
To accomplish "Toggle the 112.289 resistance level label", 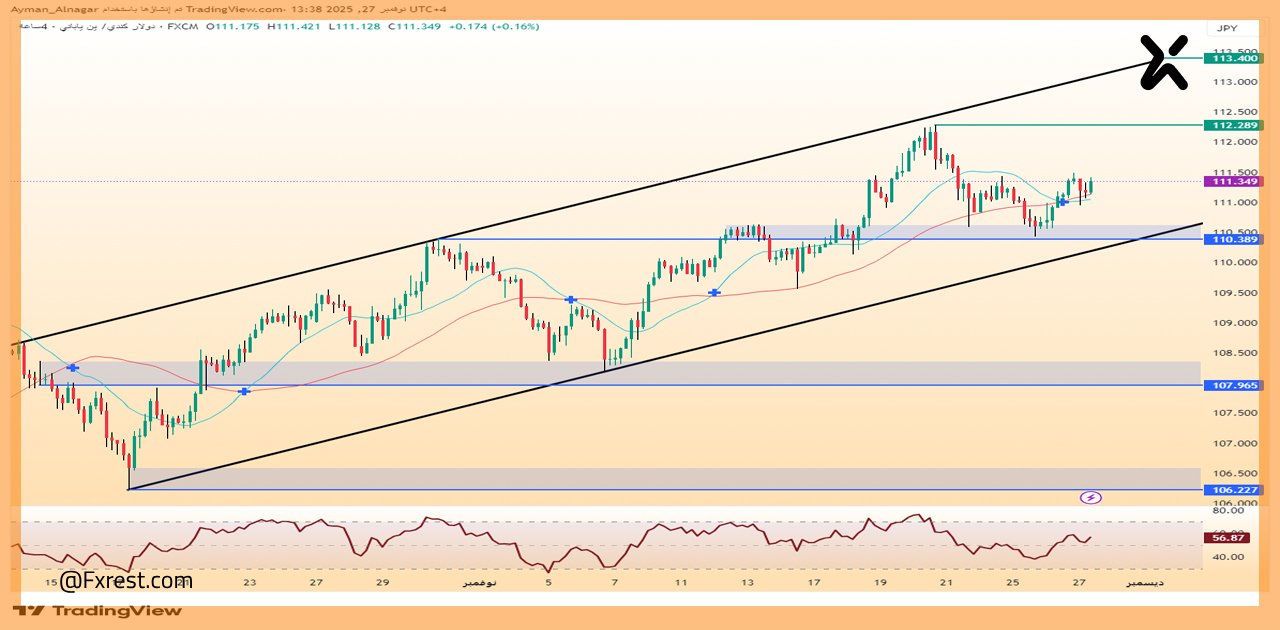I will coord(1232,125).
